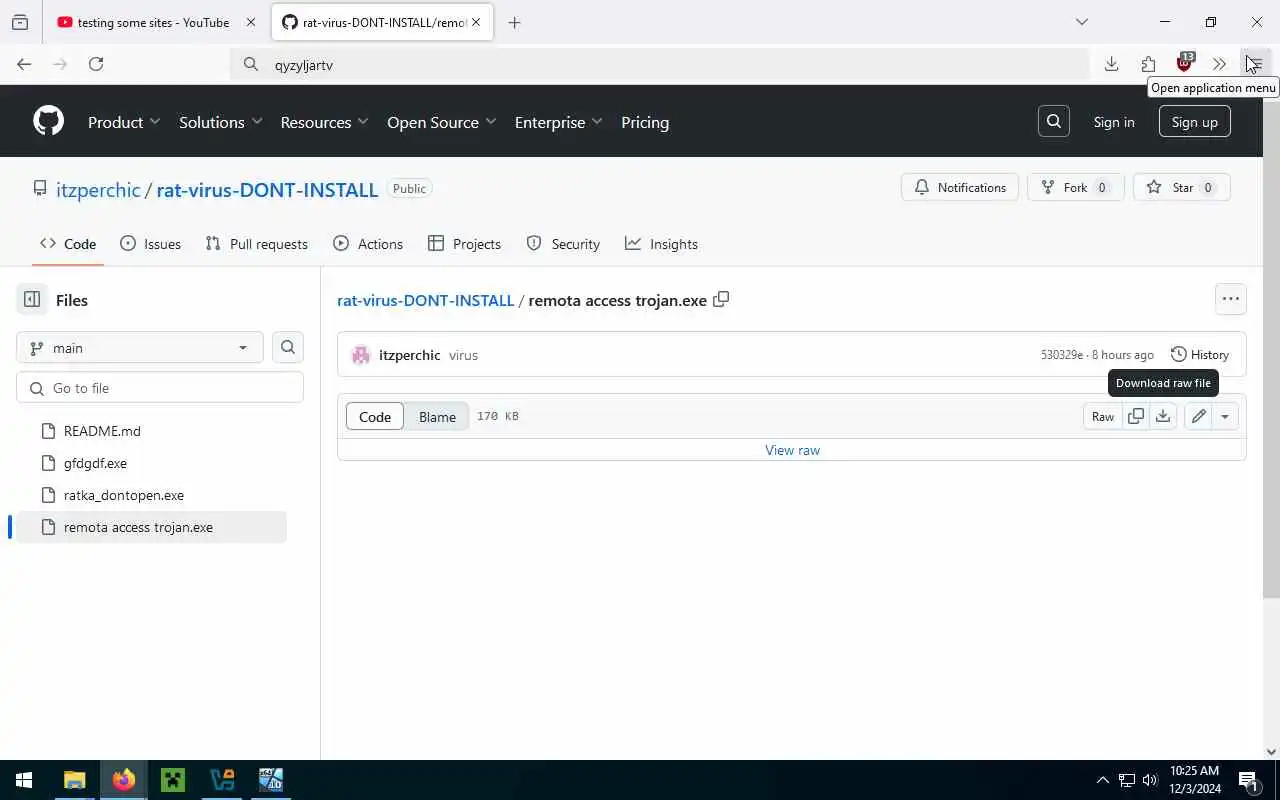Open File Explorer from taskbar
Image resolution: width=1280 pixels, height=800 pixels.
75,780
